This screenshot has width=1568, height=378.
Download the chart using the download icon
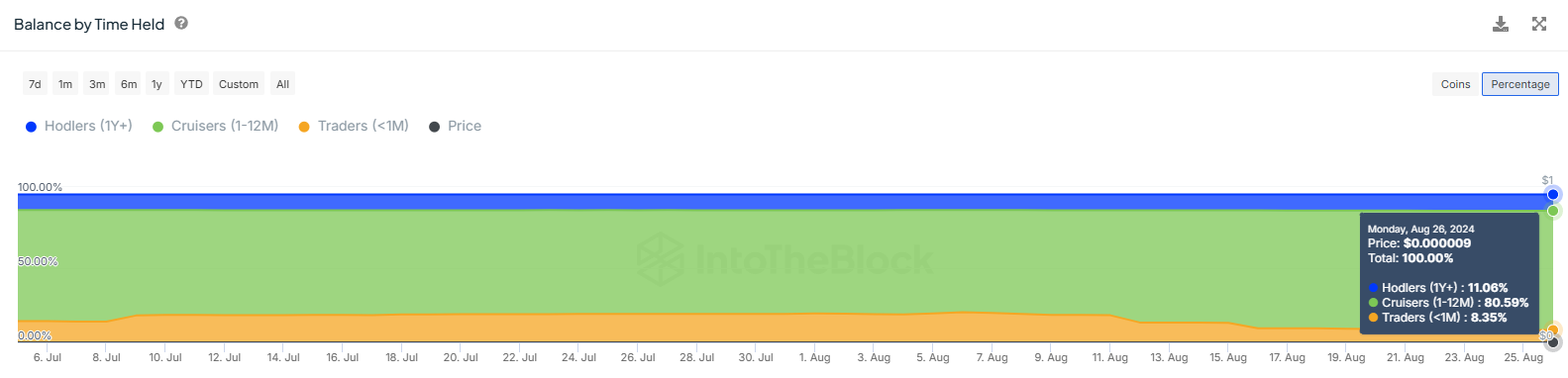pyautogui.click(x=1501, y=24)
